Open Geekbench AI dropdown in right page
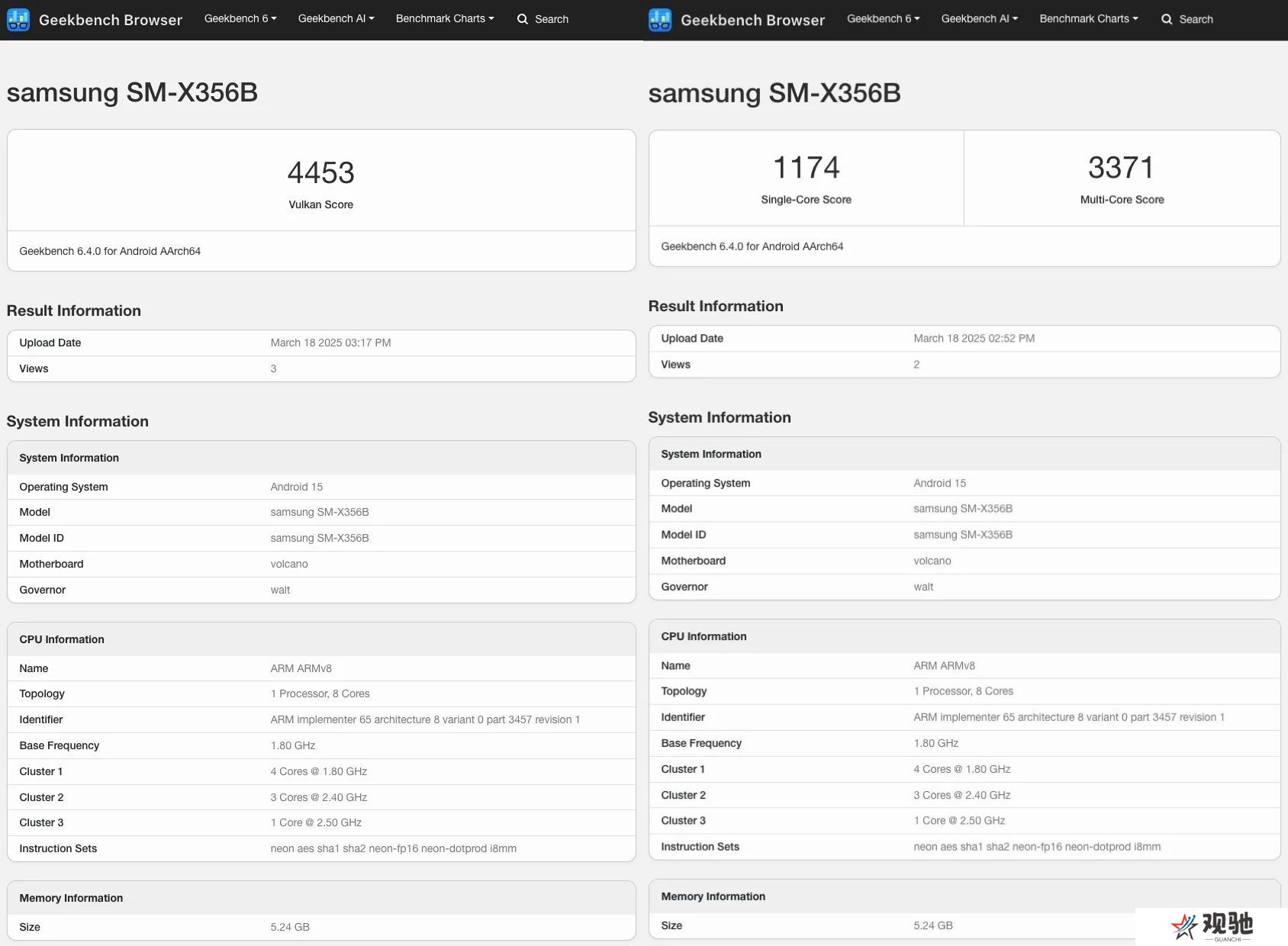 click(x=980, y=18)
